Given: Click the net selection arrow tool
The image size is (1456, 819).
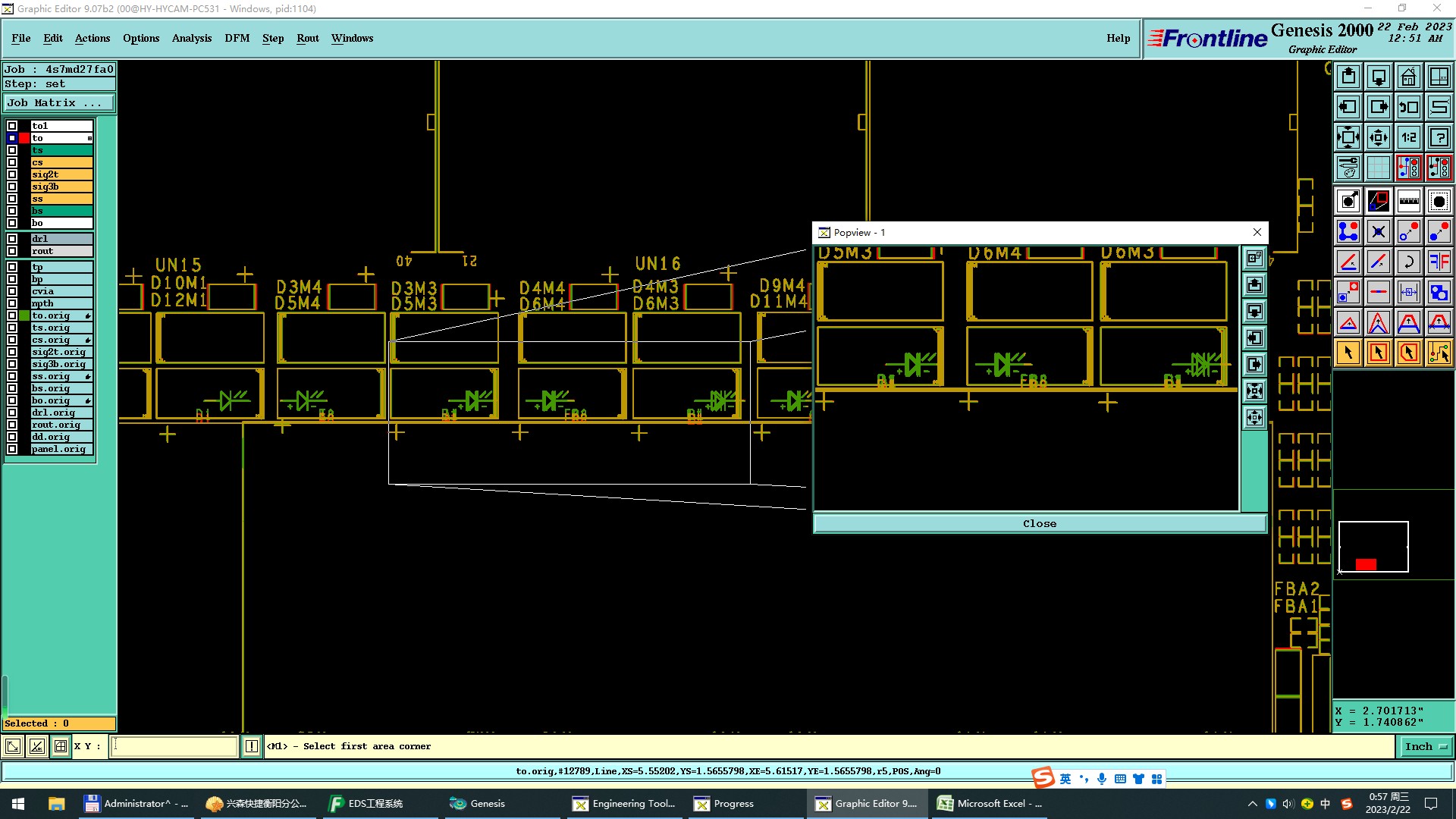Looking at the screenshot, I should click(x=1439, y=353).
